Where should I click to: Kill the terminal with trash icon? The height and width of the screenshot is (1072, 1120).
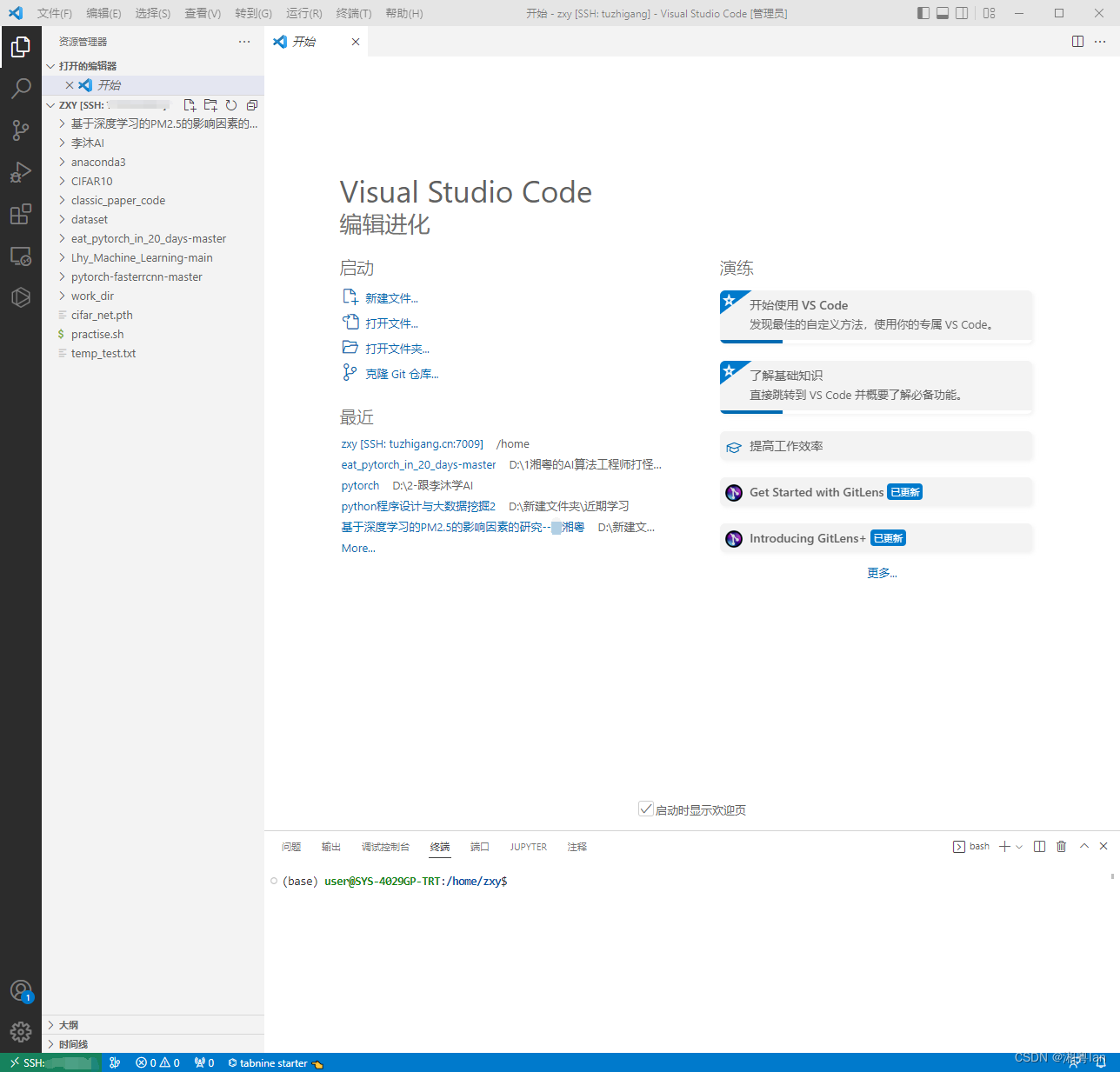click(x=1061, y=846)
